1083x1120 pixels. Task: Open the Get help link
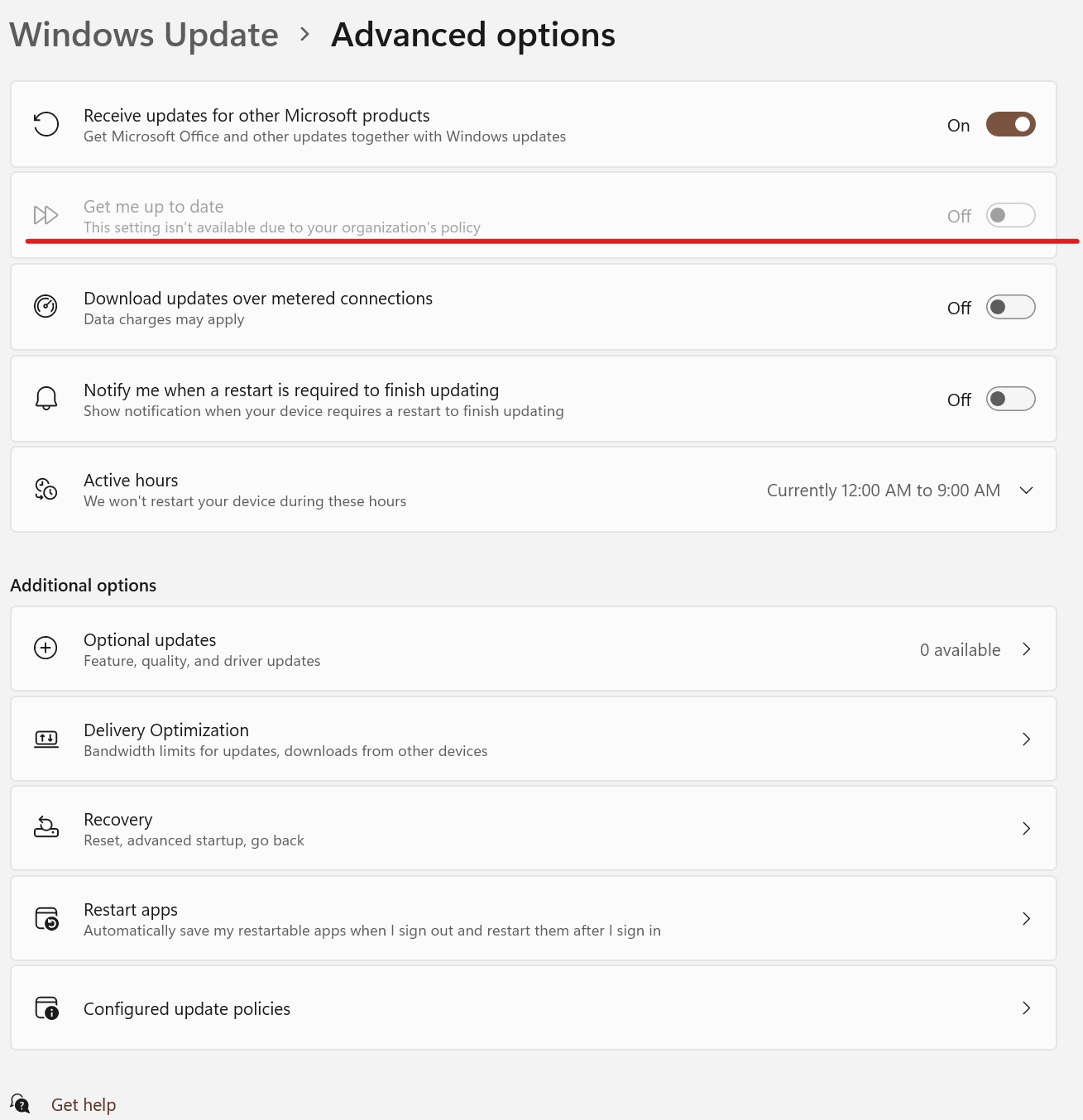(84, 1105)
